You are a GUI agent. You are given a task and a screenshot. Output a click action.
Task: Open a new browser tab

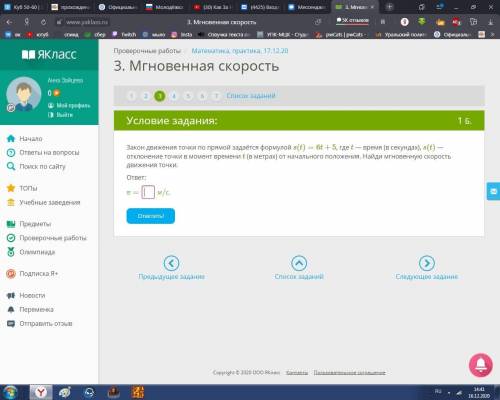(389, 7)
